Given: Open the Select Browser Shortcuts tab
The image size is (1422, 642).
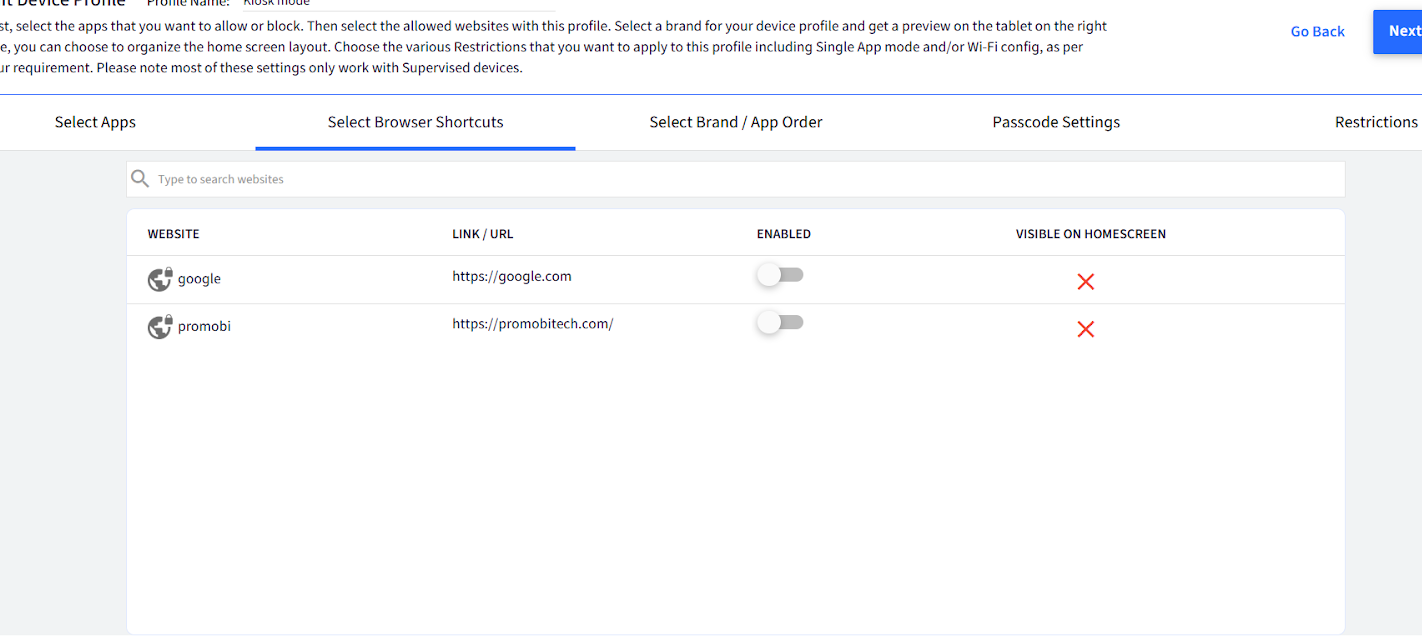Looking at the screenshot, I should click(x=415, y=122).
